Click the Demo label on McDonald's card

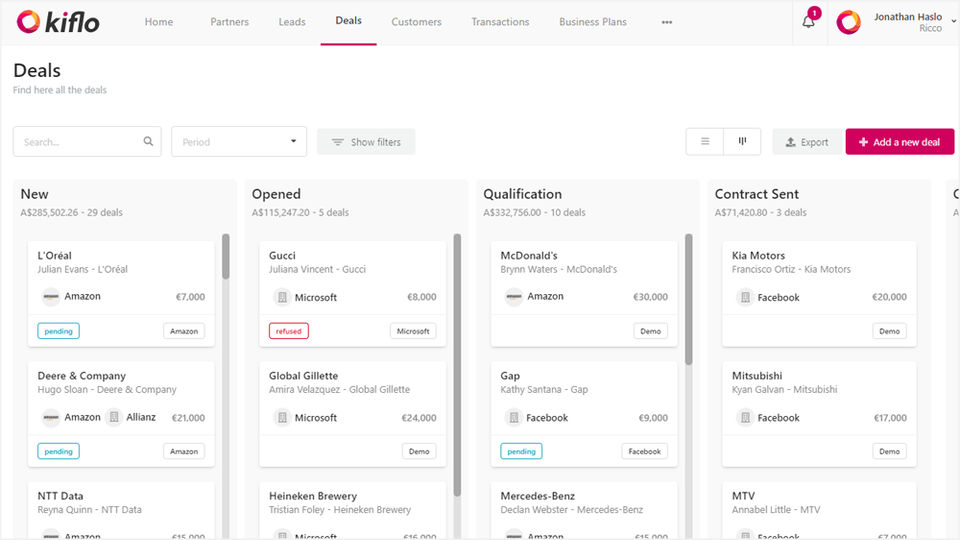(x=650, y=331)
